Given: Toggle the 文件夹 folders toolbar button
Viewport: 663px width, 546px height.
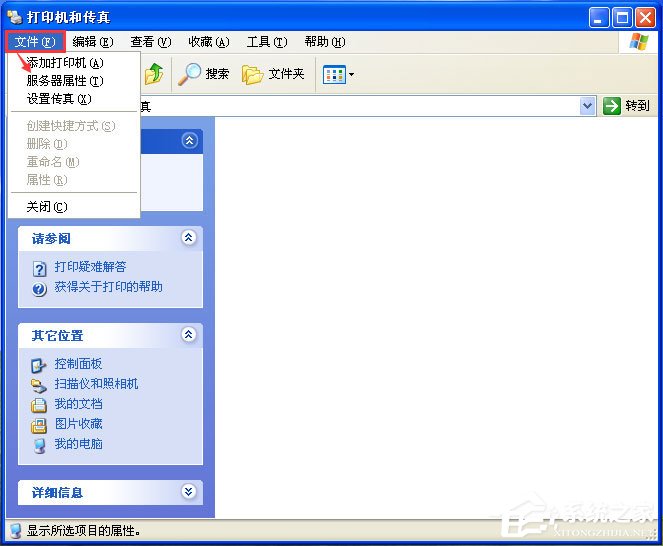Looking at the screenshot, I should (x=273, y=74).
